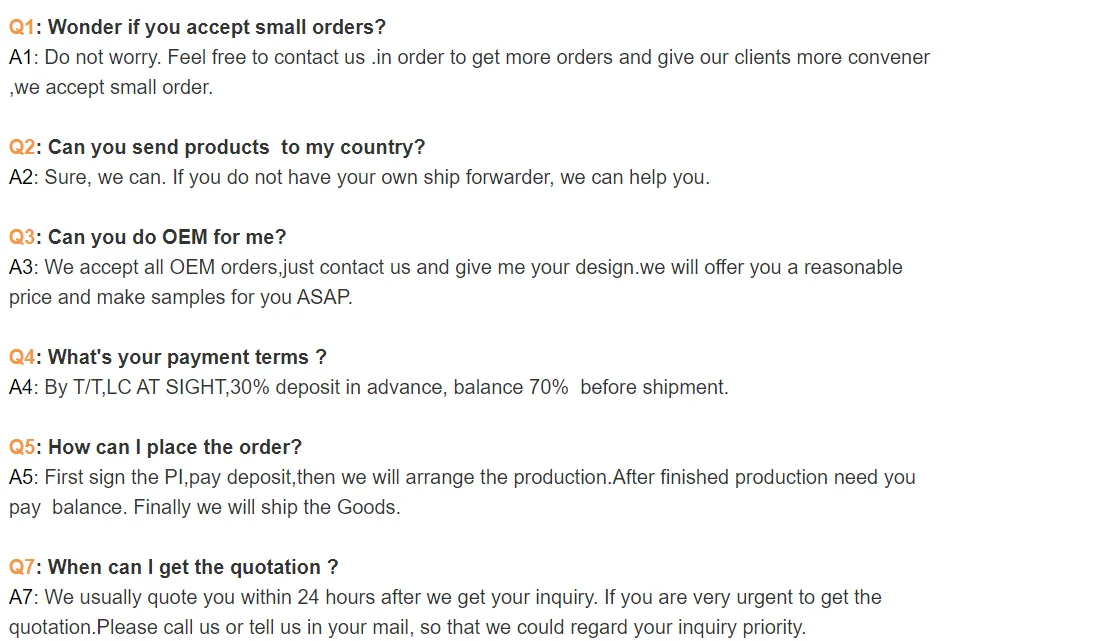1093x641 pixels.
Task: Select the 'When can I get the quotation' question
Action: pos(193,567)
